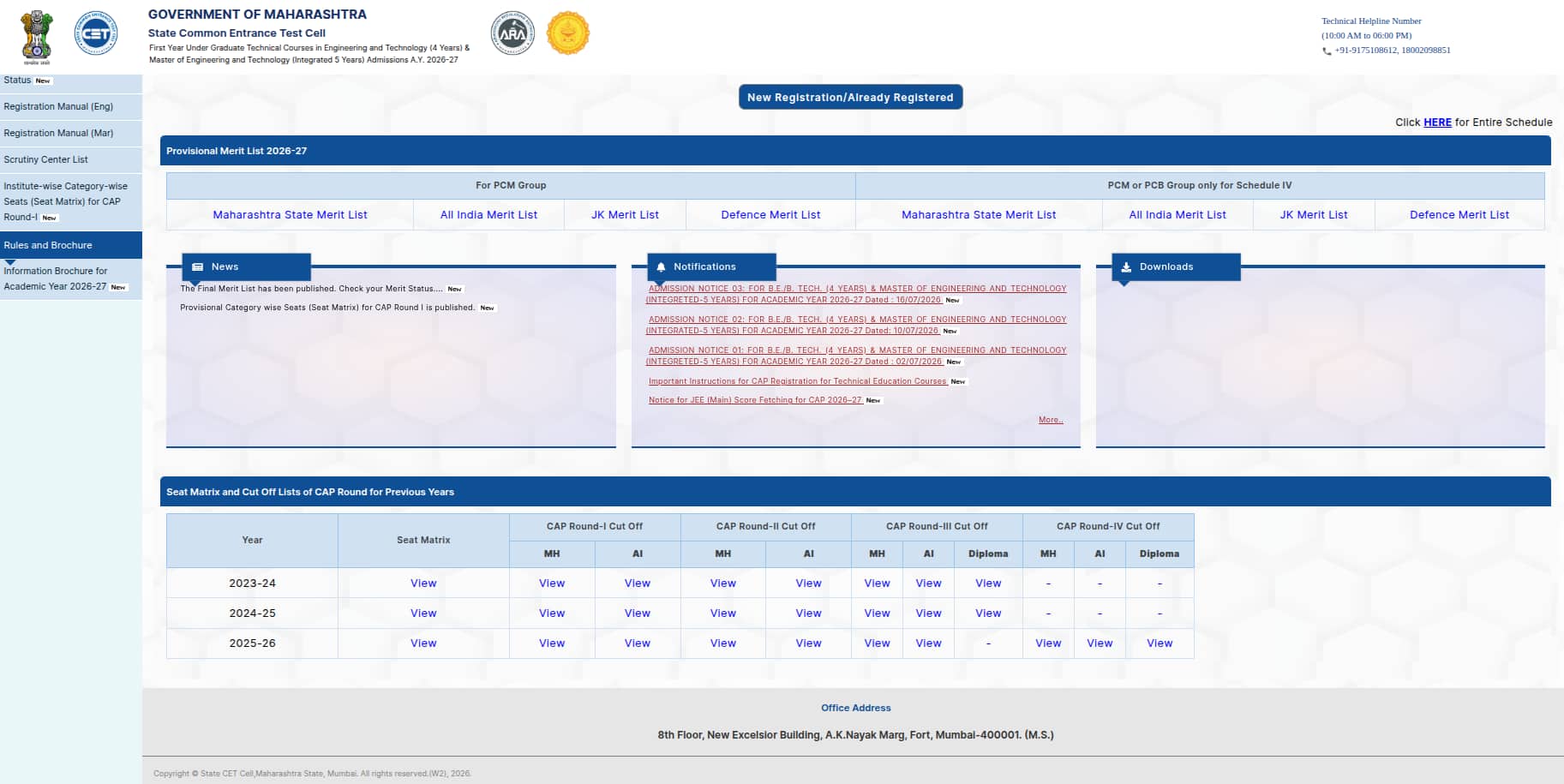
Task: Click Seat Matrix and Cut Off Lists header
Action: [x=855, y=492]
